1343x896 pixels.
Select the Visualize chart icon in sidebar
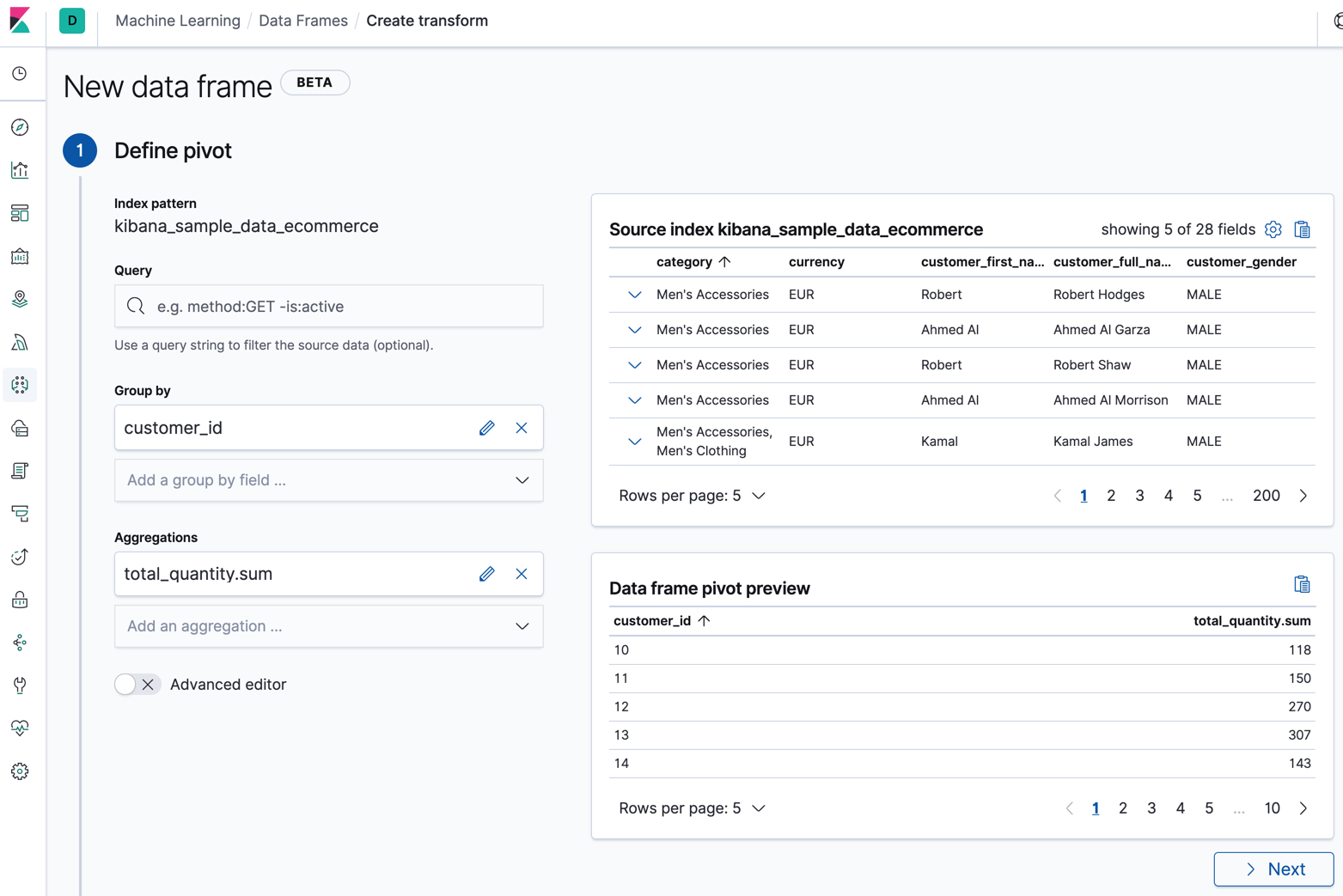[19, 169]
